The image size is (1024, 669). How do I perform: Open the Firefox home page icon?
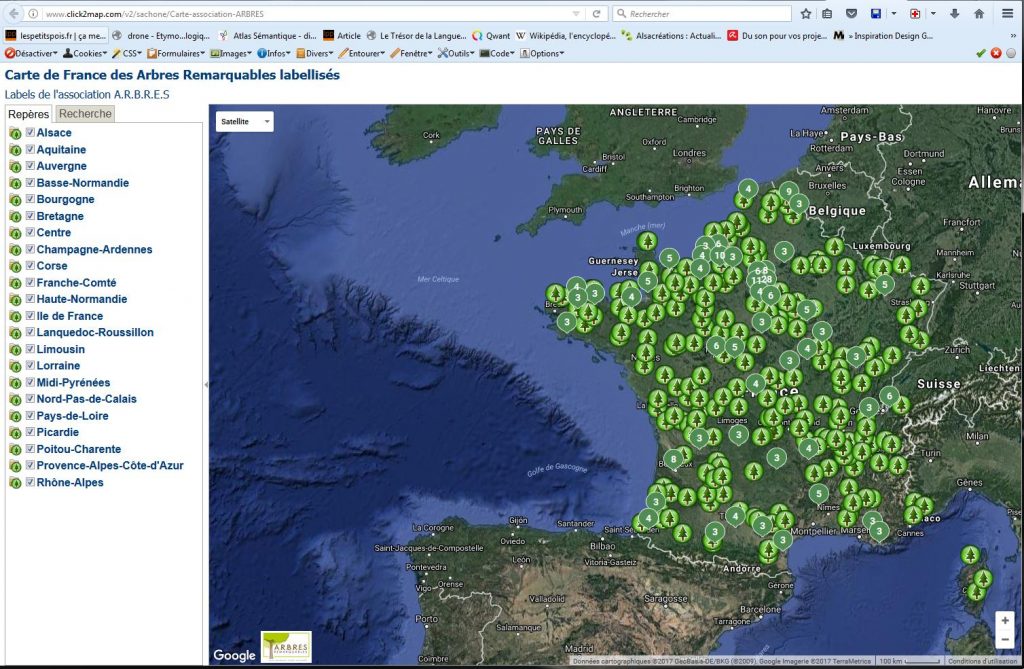[x=978, y=14]
